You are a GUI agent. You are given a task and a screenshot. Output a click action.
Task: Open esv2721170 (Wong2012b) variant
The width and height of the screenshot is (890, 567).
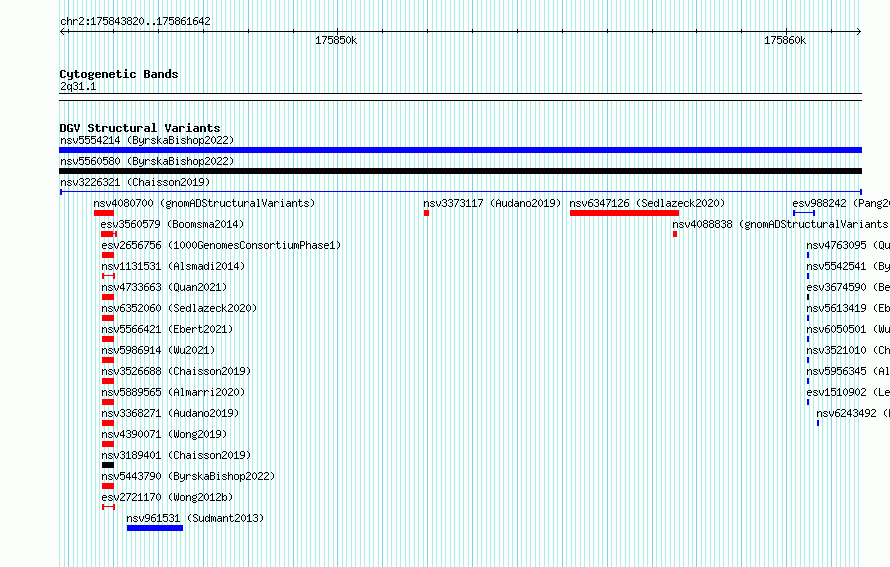coord(167,497)
